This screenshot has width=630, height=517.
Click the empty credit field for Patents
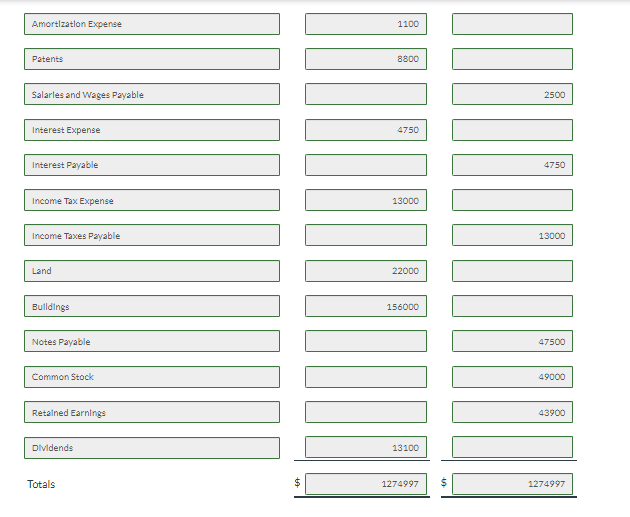pos(512,59)
